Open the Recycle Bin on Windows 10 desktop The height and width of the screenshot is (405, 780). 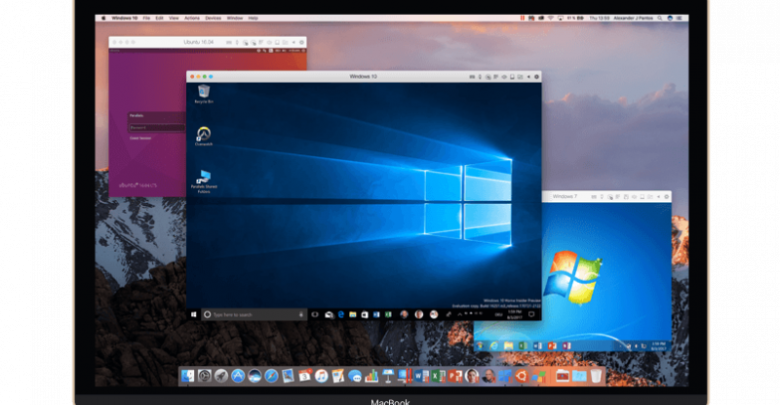pos(204,92)
